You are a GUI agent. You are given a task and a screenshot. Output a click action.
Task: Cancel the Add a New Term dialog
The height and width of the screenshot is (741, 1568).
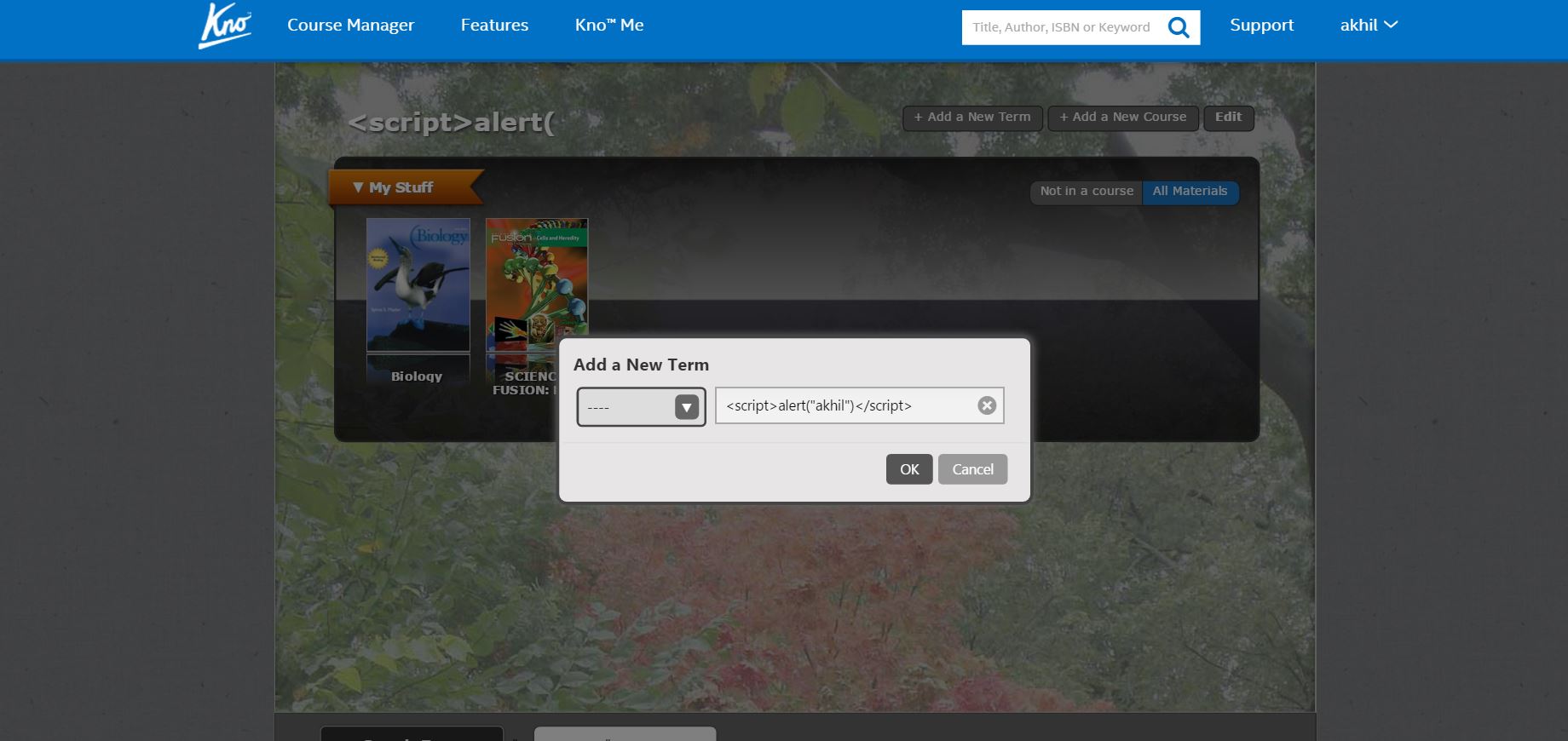[972, 469]
